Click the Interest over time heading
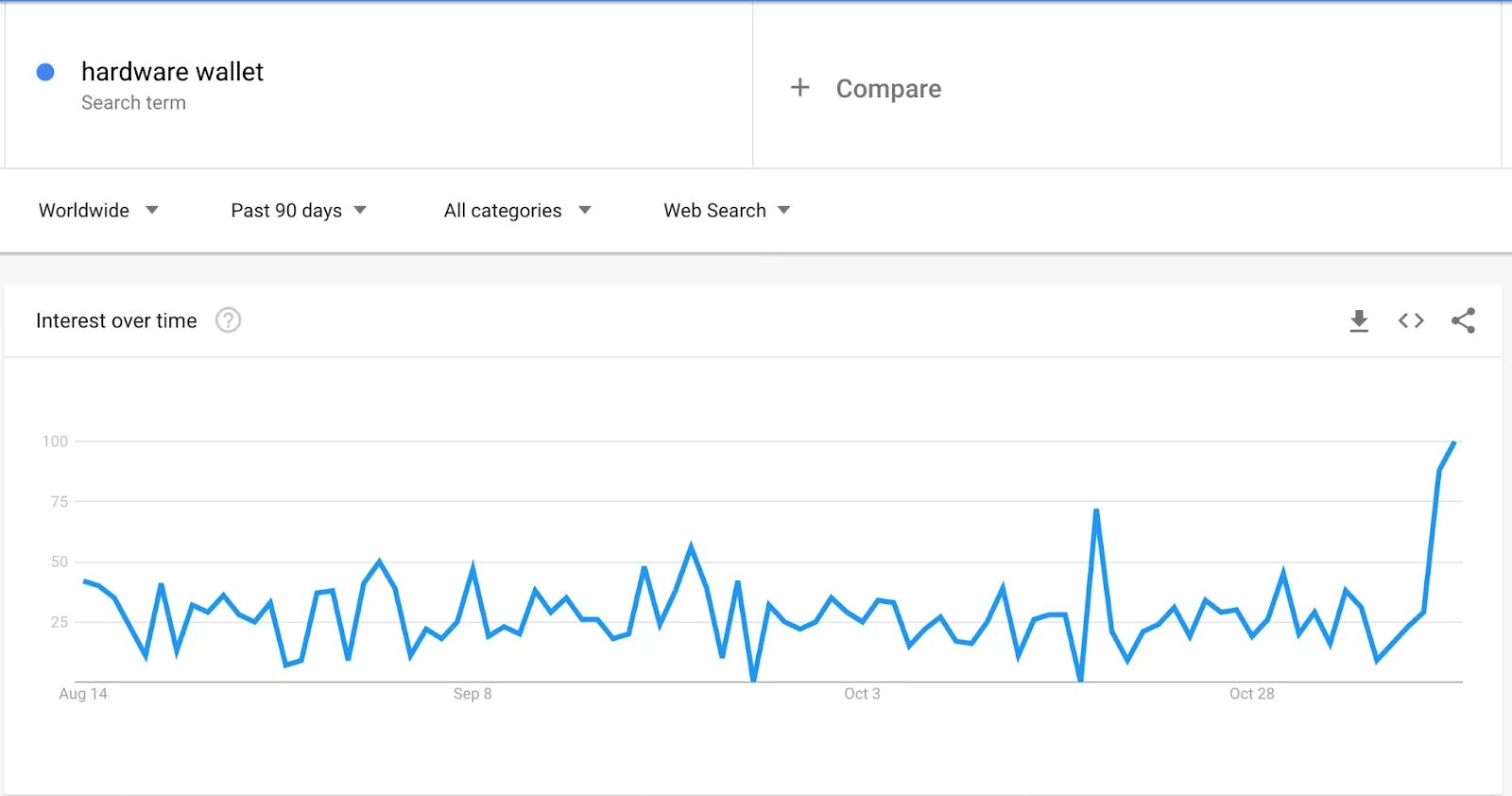 pyautogui.click(x=116, y=320)
